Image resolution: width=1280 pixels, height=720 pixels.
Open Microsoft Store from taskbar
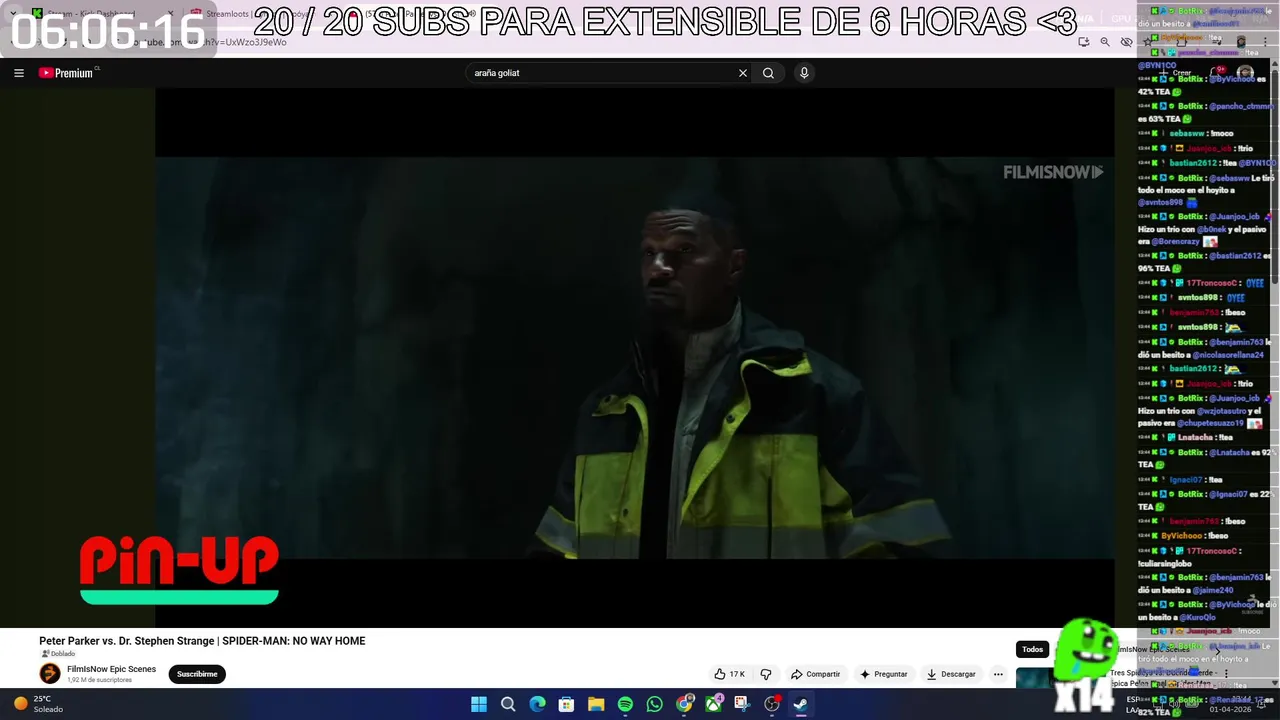coord(566,704)
